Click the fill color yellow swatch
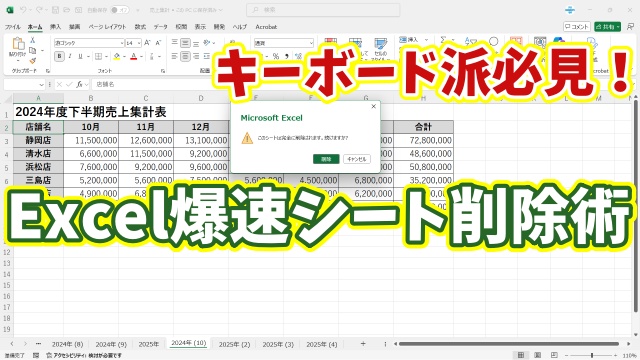The height and width of the screenshot is (360, 640). click(117, 56)
